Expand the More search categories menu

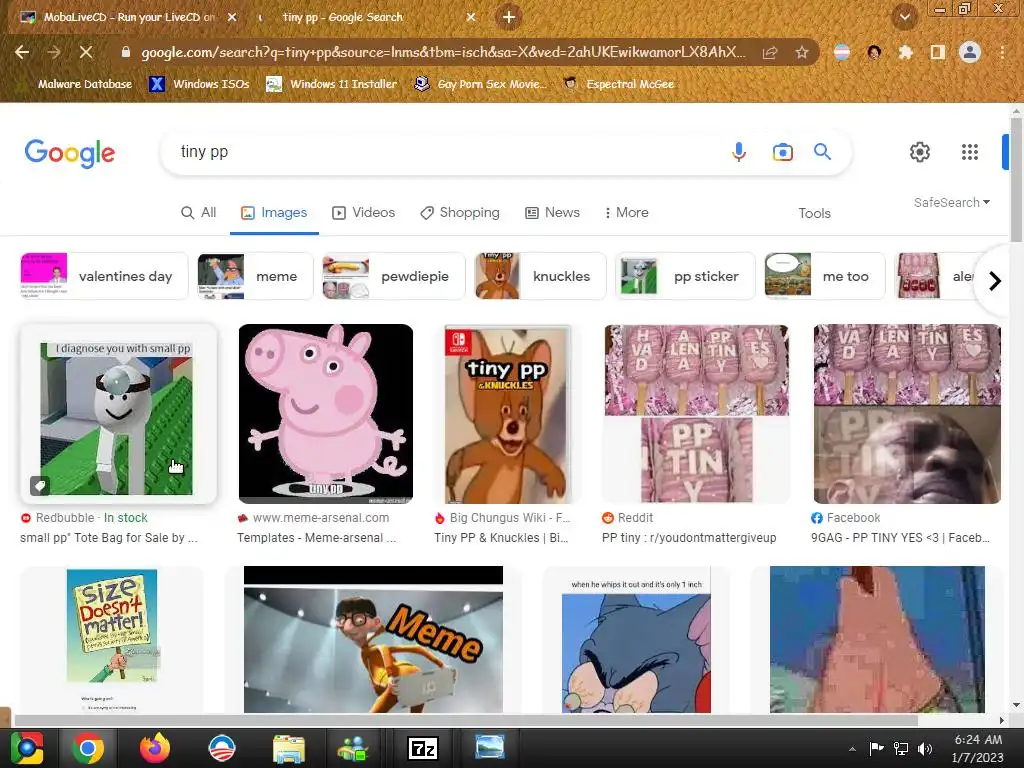(626, 212)
